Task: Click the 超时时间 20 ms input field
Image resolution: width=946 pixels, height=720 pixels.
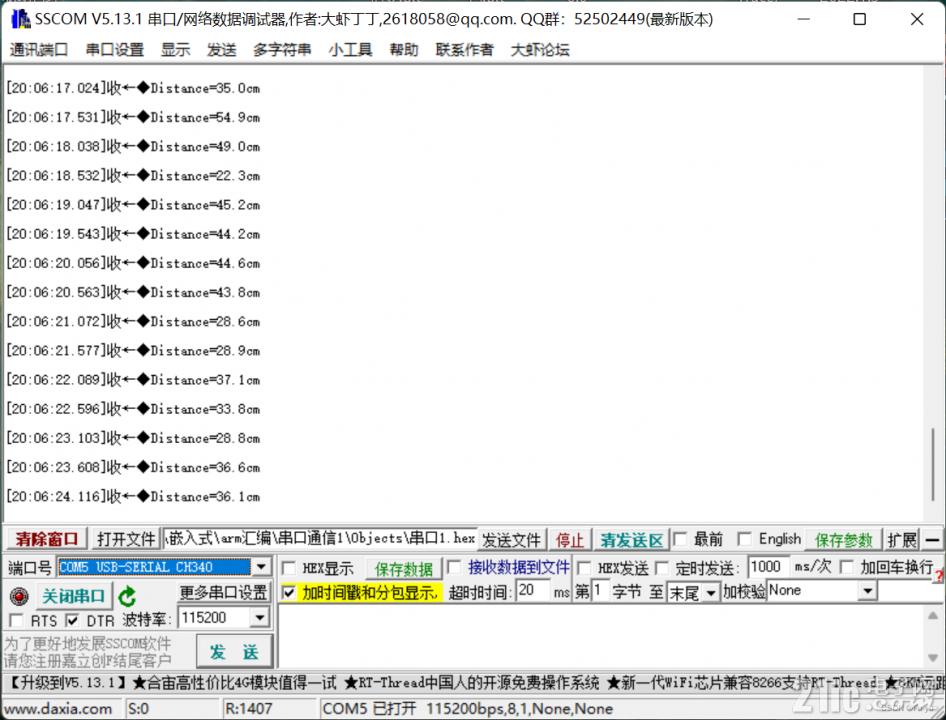Action: pyautogui.click(x=534, y=590)
